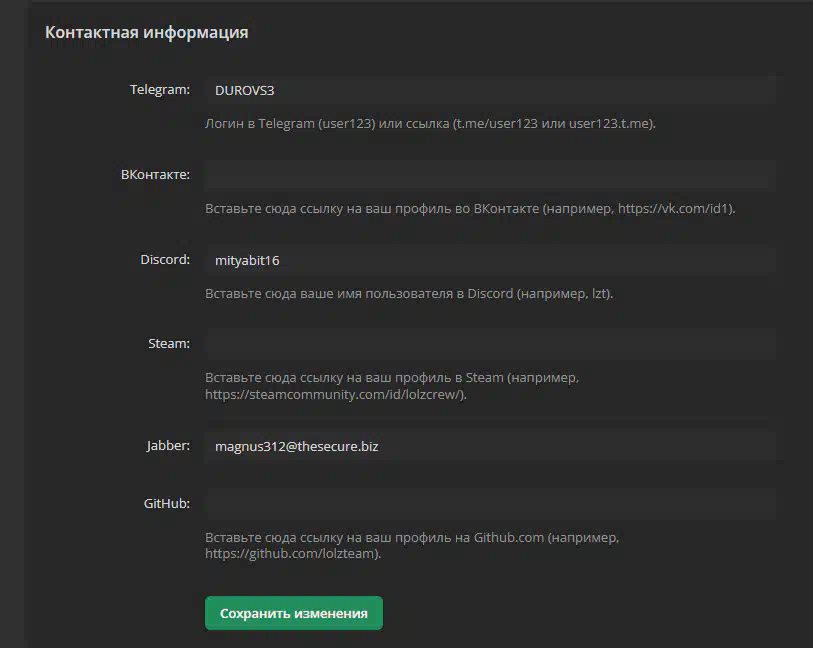The height and width of the screenshot is (648, 813).
Task: Click the Telegram field containing DUROVS3
Action: coord(490,90)
